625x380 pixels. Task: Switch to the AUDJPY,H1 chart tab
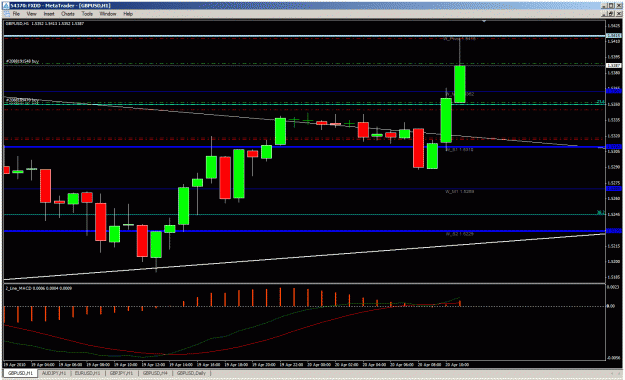tap(54, 373)
